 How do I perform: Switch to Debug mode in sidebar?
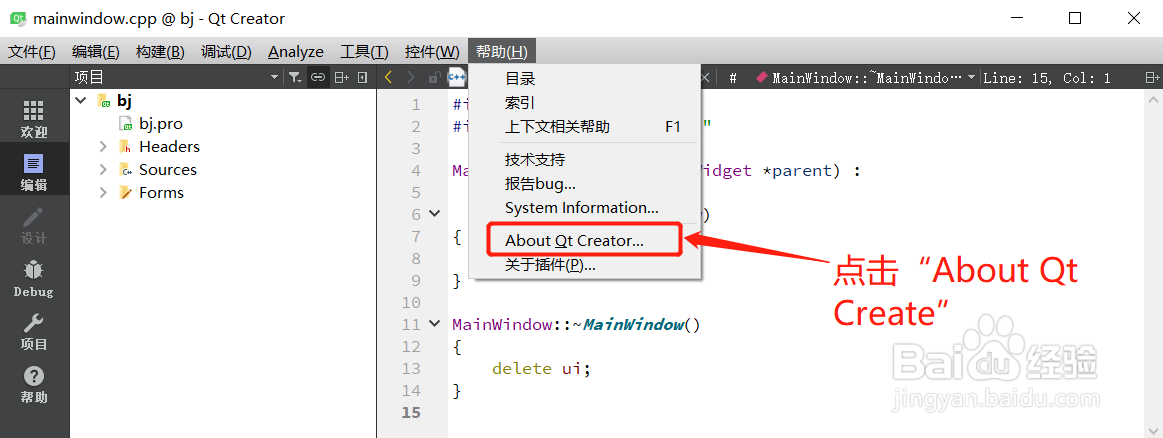(x=34, y=278)
